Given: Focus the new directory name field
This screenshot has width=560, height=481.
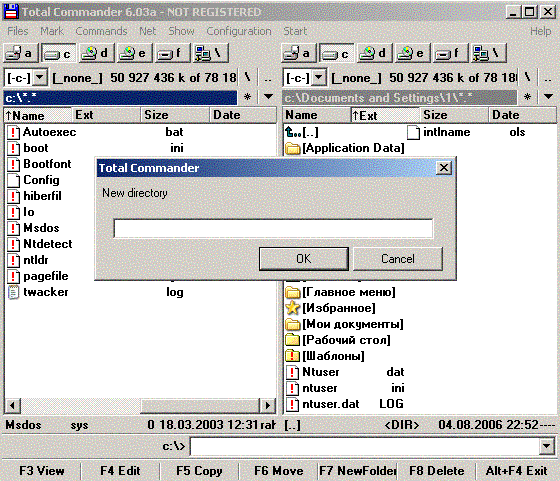Looking at the screenshot, I should [x=273, y=229].
